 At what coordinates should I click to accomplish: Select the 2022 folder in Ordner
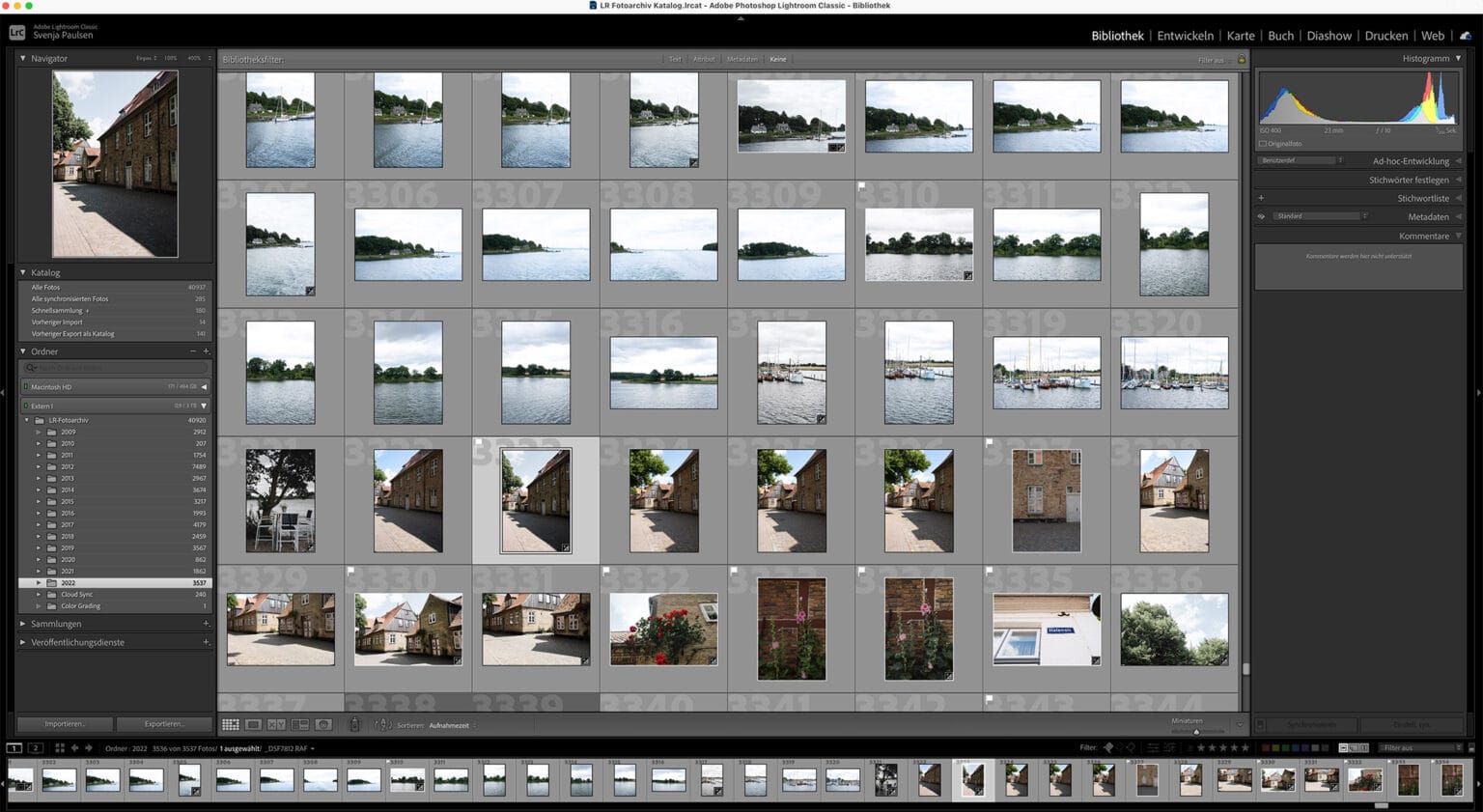click(x=69, y=583)
